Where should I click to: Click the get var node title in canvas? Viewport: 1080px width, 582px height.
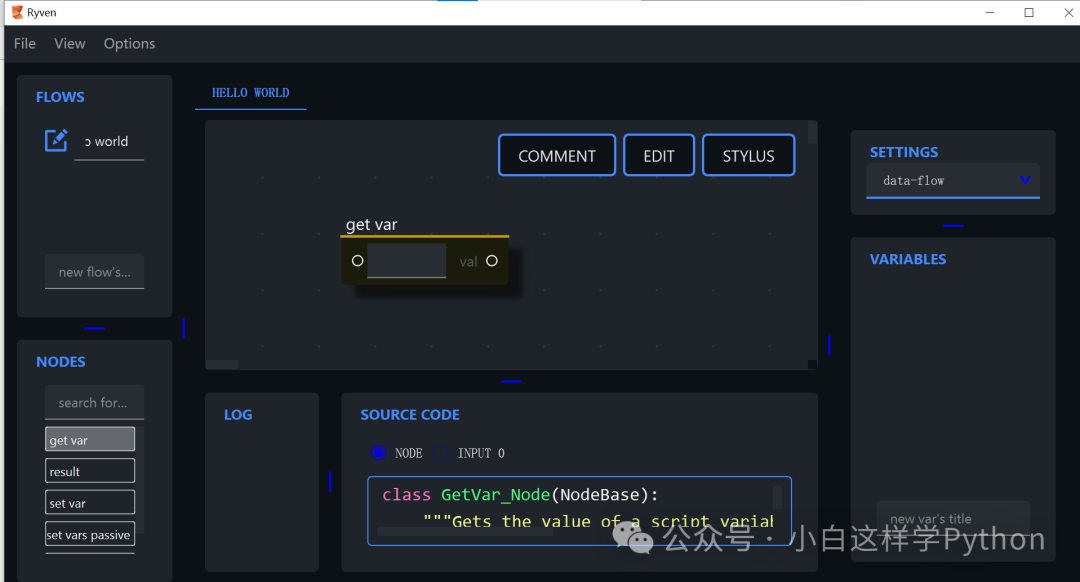click(x=371, y=225)
